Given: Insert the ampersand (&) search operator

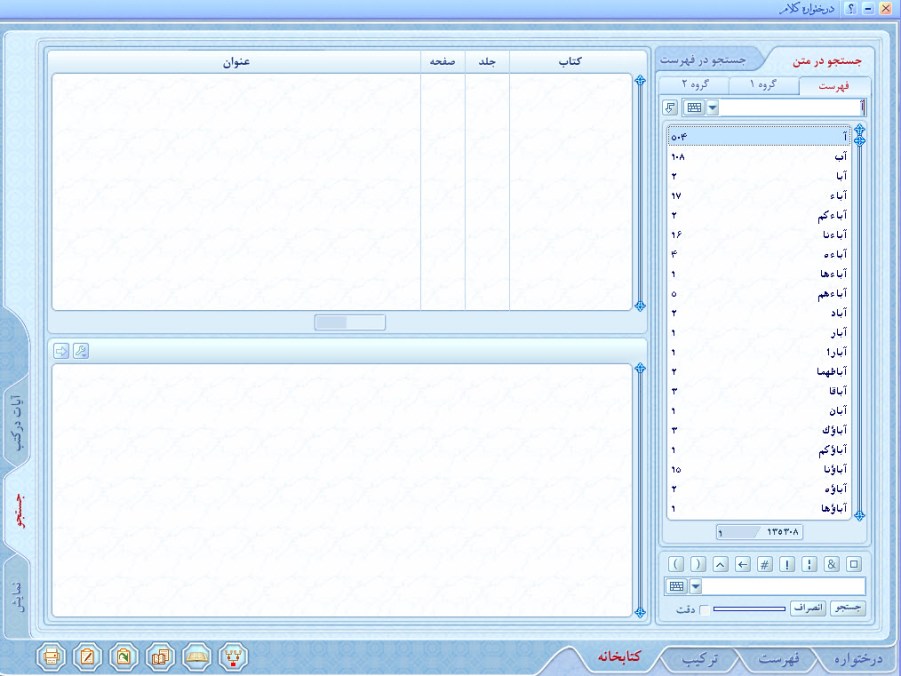Looking at the screenshot, I should click(832, 564).
